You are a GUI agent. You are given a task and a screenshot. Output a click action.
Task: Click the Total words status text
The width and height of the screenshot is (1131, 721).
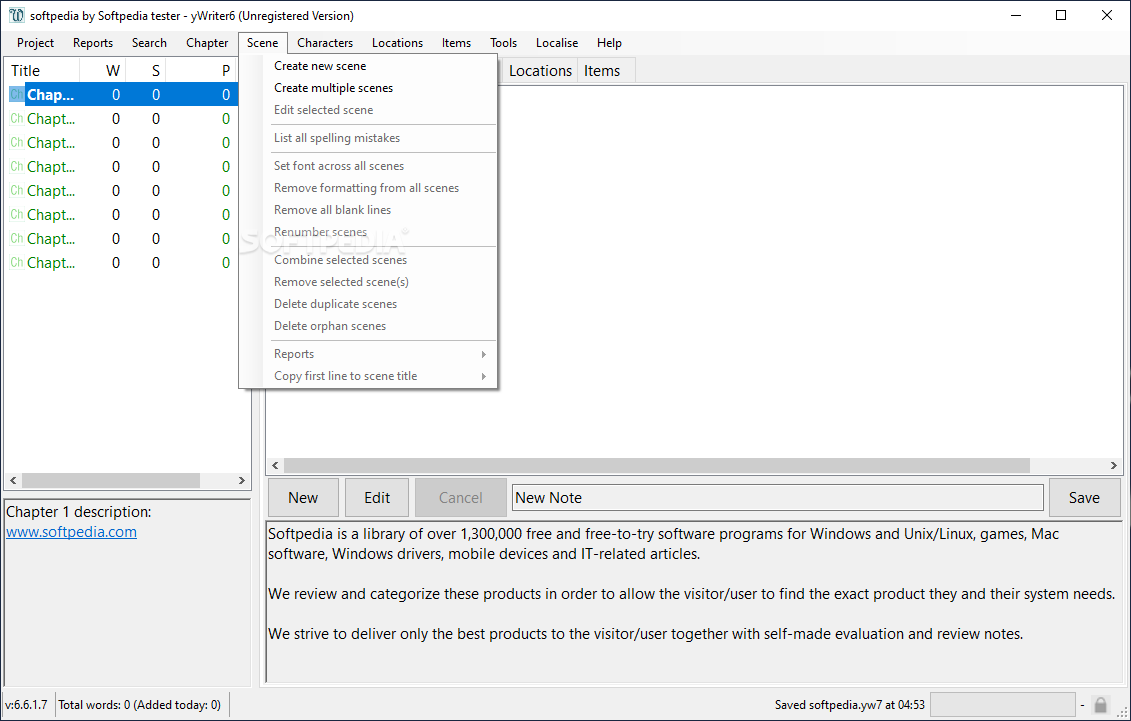140,704
